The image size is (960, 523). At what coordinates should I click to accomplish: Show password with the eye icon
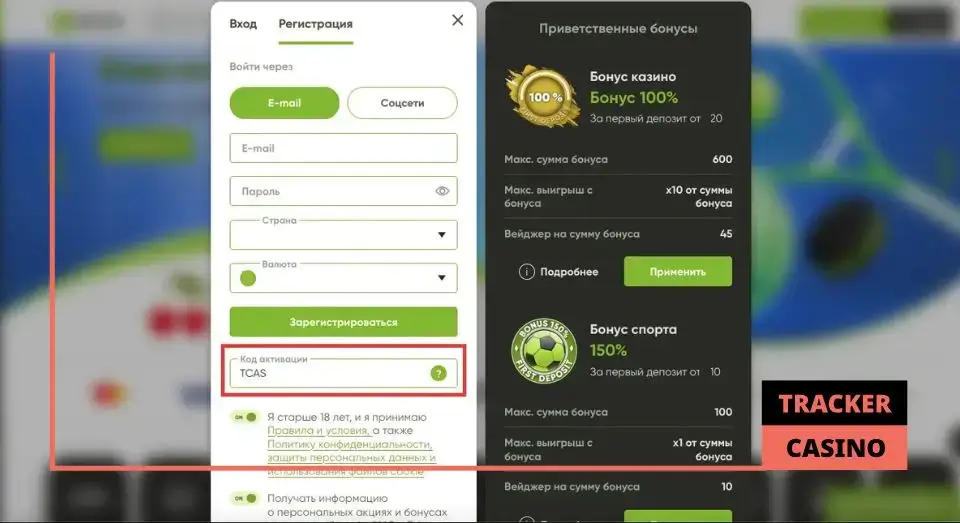click(442, 191)
